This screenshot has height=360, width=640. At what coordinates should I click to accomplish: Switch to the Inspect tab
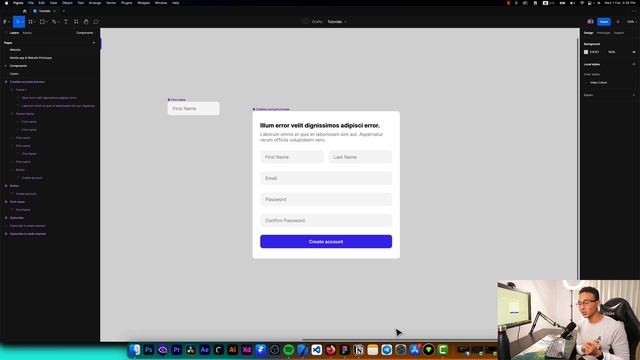[x=619, y=33]
